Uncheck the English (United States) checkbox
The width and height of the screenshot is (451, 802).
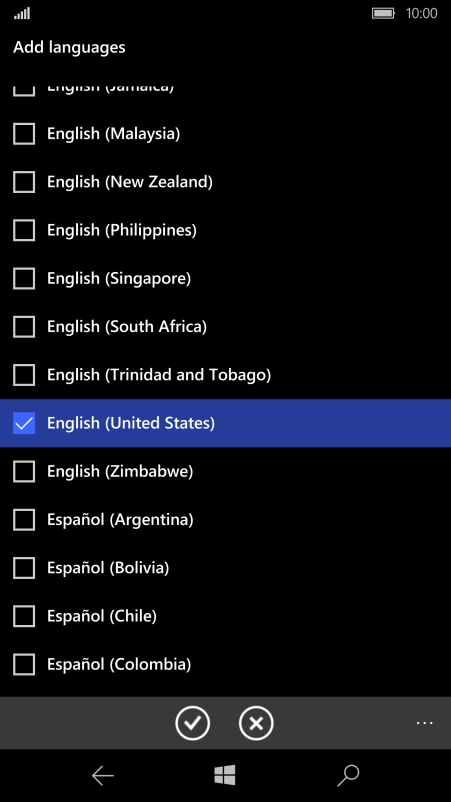[24, 423]
